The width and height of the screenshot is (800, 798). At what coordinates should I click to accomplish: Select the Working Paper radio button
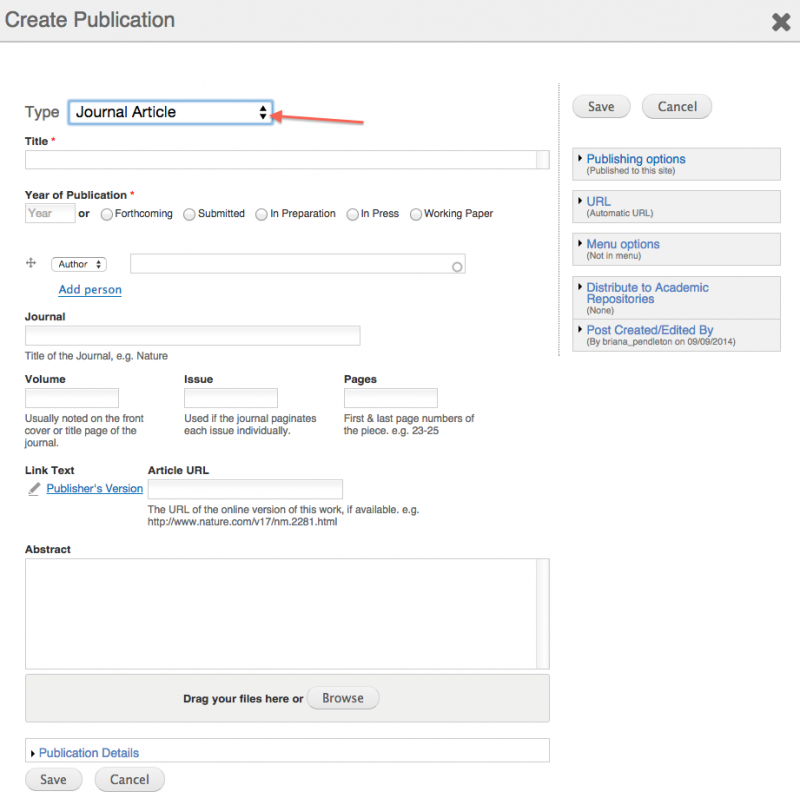point(416,214)
